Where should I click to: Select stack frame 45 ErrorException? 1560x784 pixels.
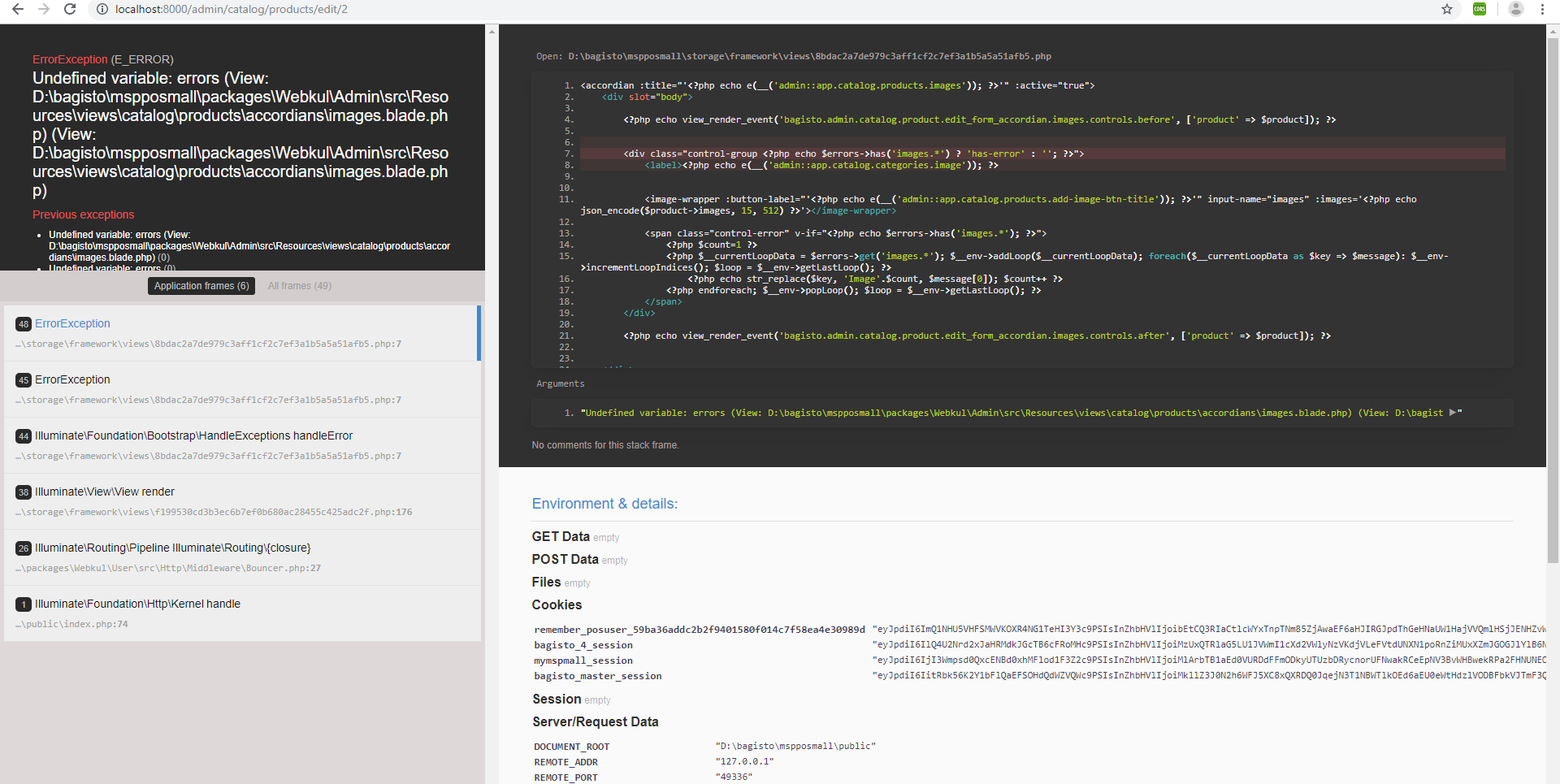coord(242,389)
